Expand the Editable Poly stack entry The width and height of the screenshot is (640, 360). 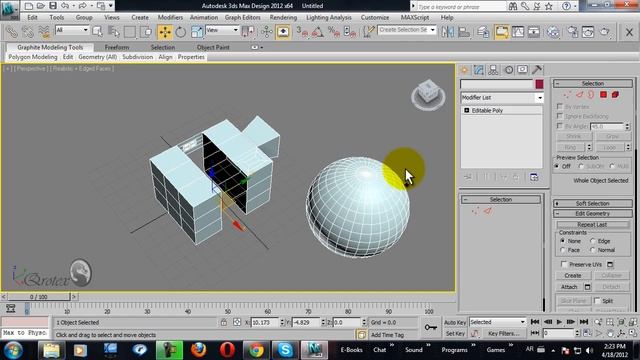(467, 111)
